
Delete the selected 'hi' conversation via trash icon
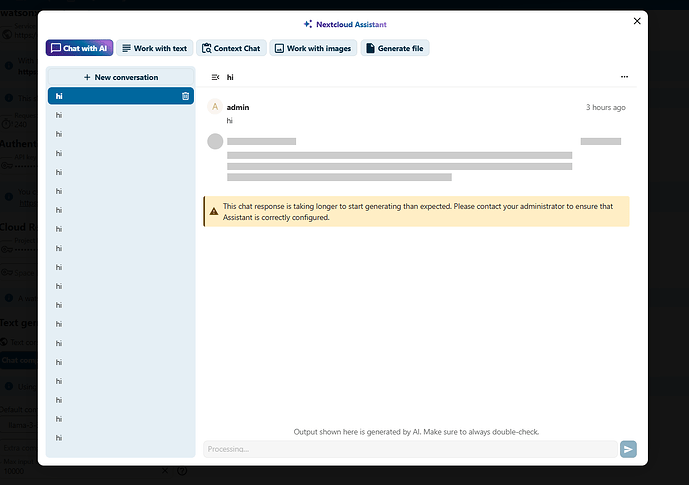185,96
